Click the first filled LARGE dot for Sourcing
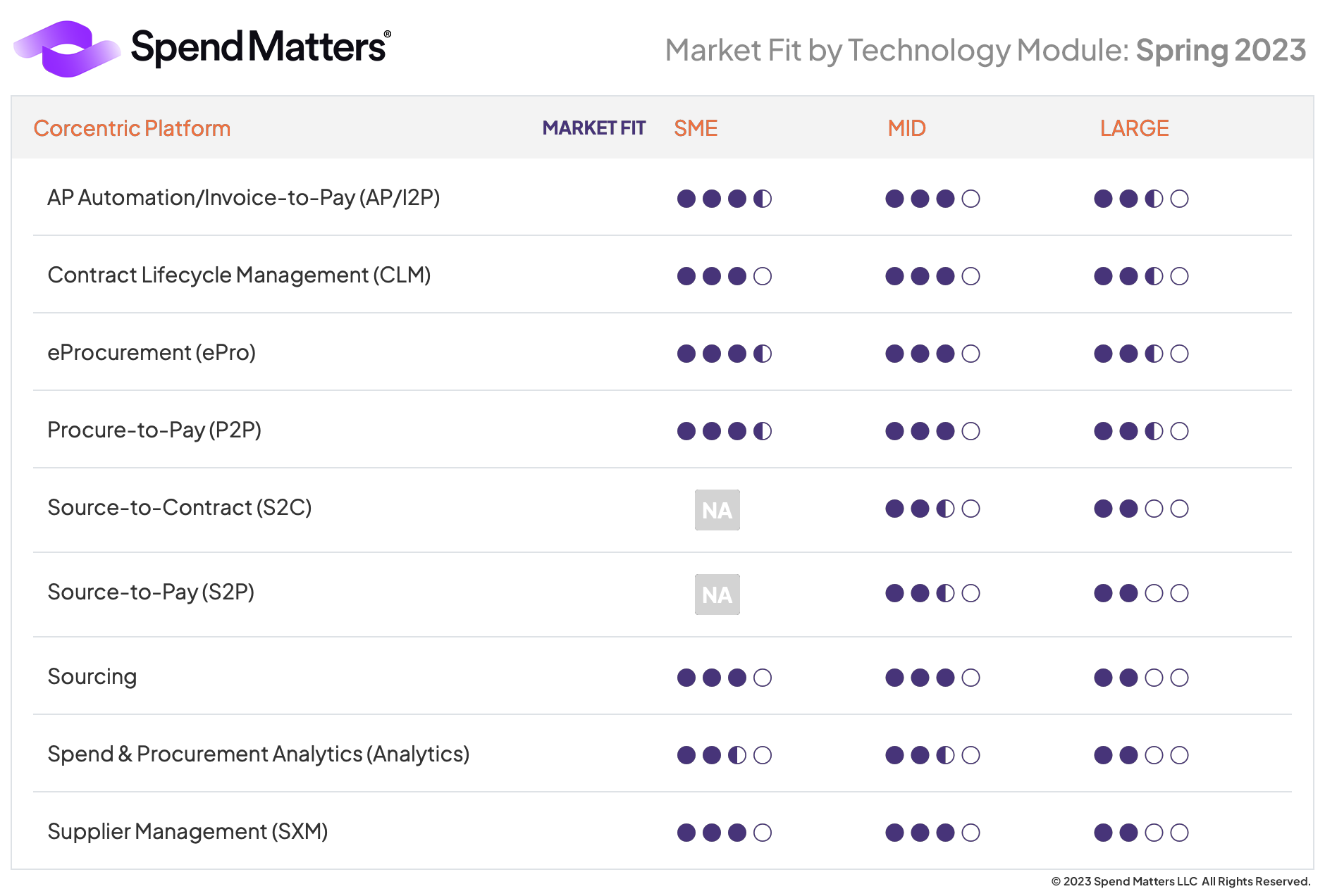1325x896 pixels. pyautogui.click(x=1103, y=678)
